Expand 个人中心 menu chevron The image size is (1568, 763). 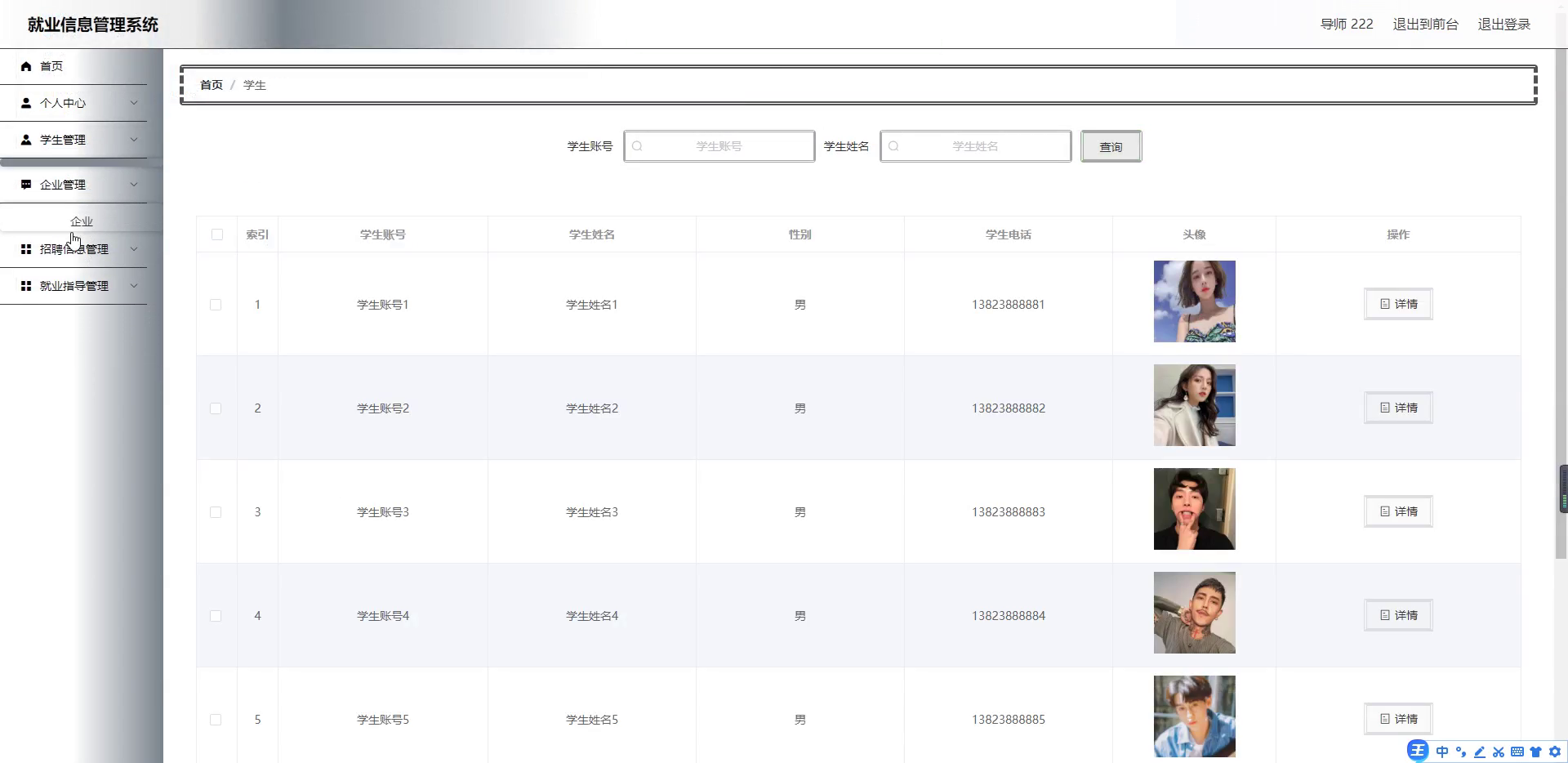(x=134, y=103)
